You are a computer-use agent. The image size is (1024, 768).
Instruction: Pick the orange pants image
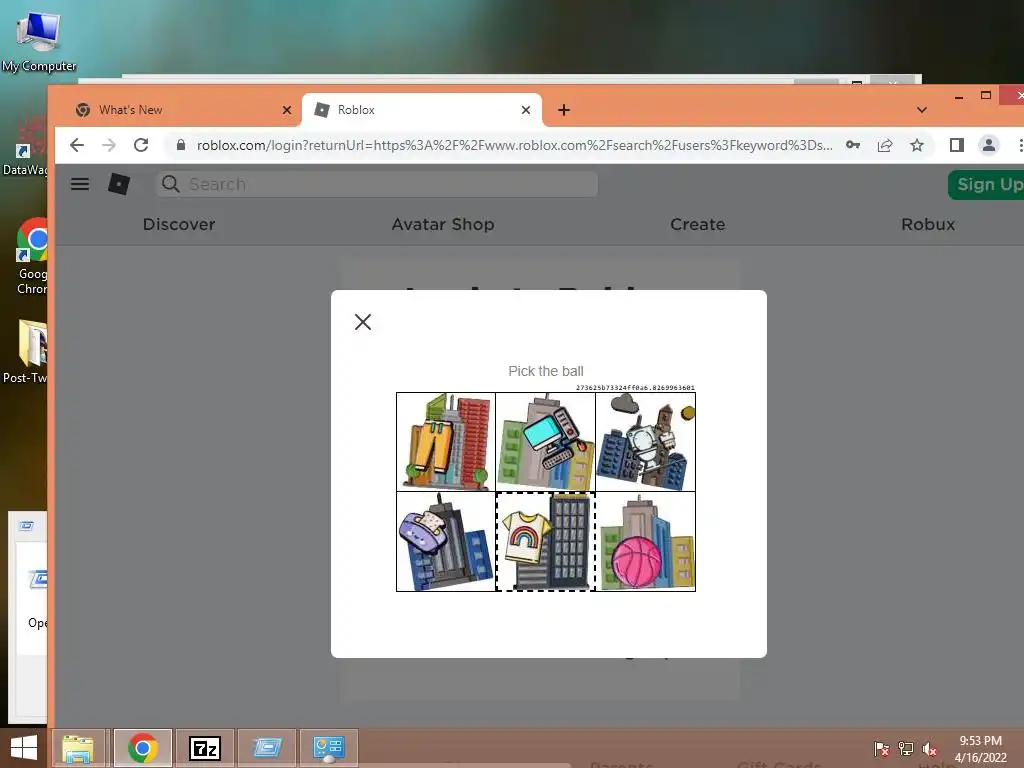(446, 441)
